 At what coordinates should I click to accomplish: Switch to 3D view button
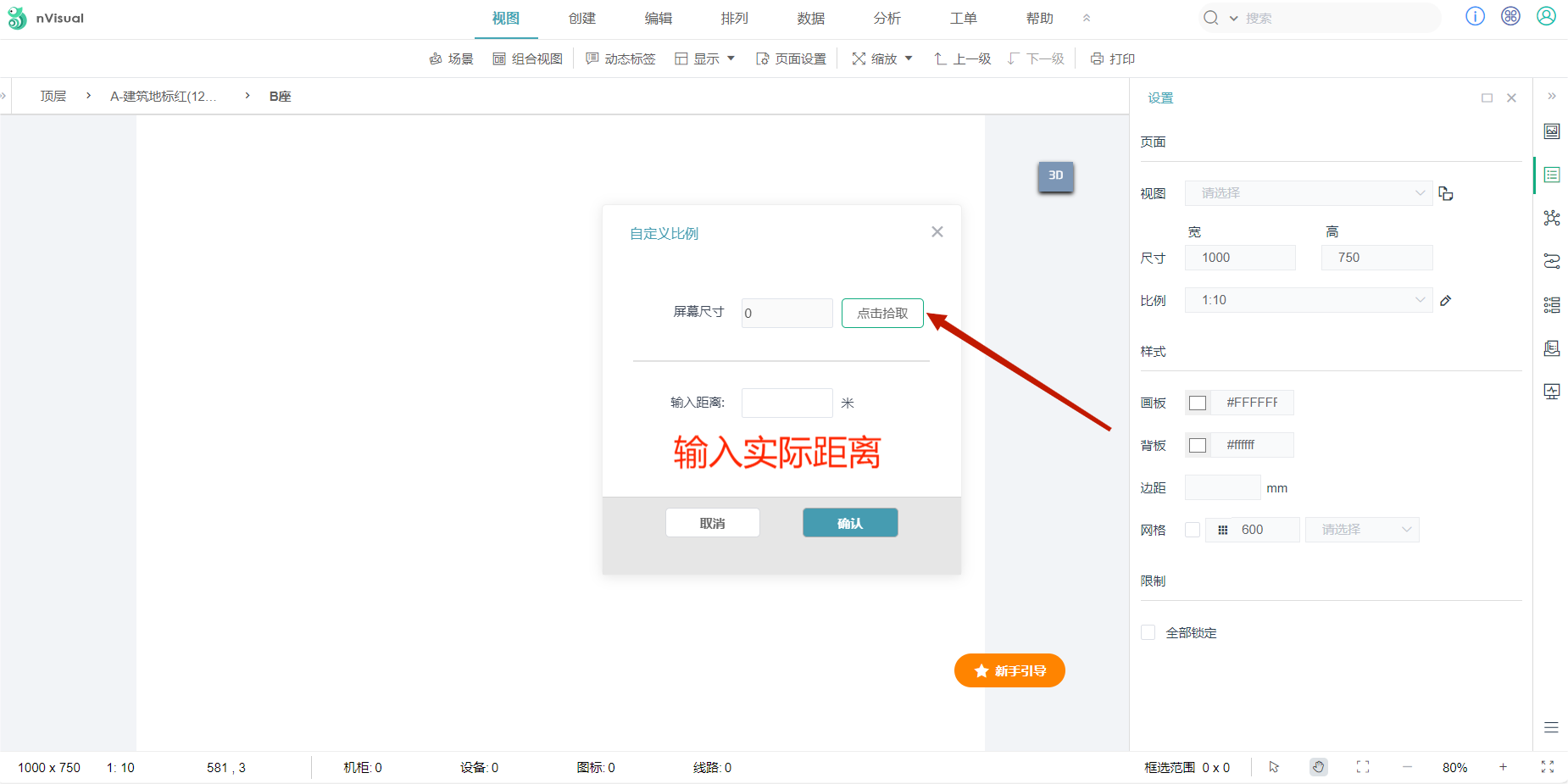click(1055, 175)
